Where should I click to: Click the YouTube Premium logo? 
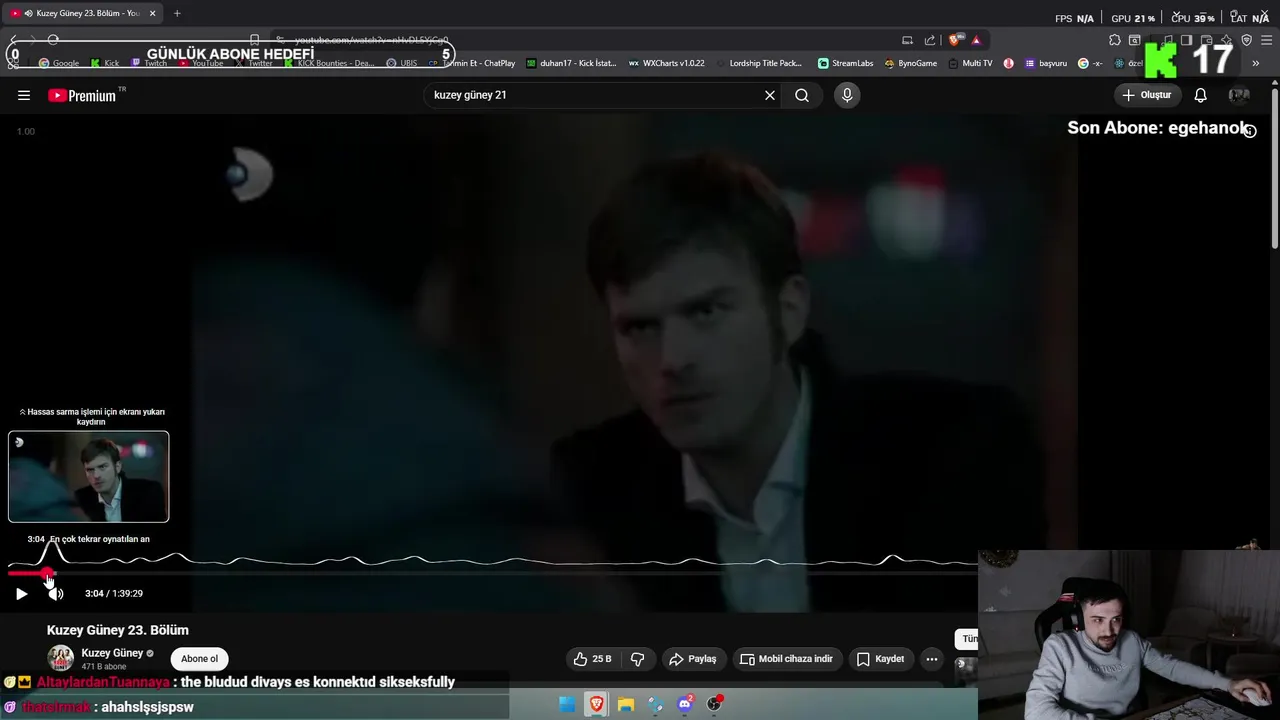click(82, 95)
